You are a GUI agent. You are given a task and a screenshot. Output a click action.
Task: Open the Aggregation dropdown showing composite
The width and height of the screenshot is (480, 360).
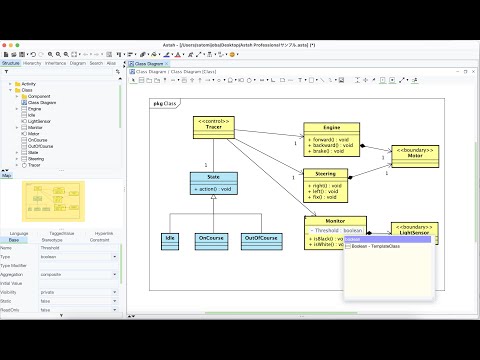114,274
